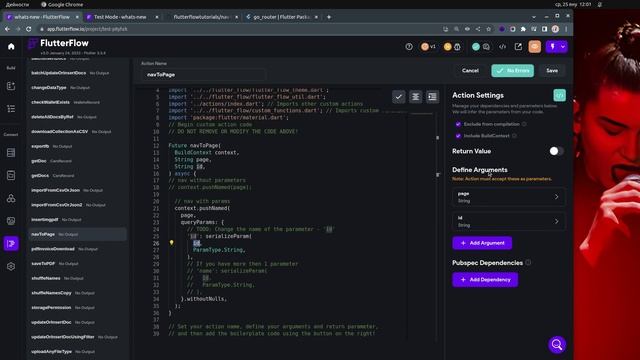
Task: Click the format code alignment icon
Action: [416, 97]
